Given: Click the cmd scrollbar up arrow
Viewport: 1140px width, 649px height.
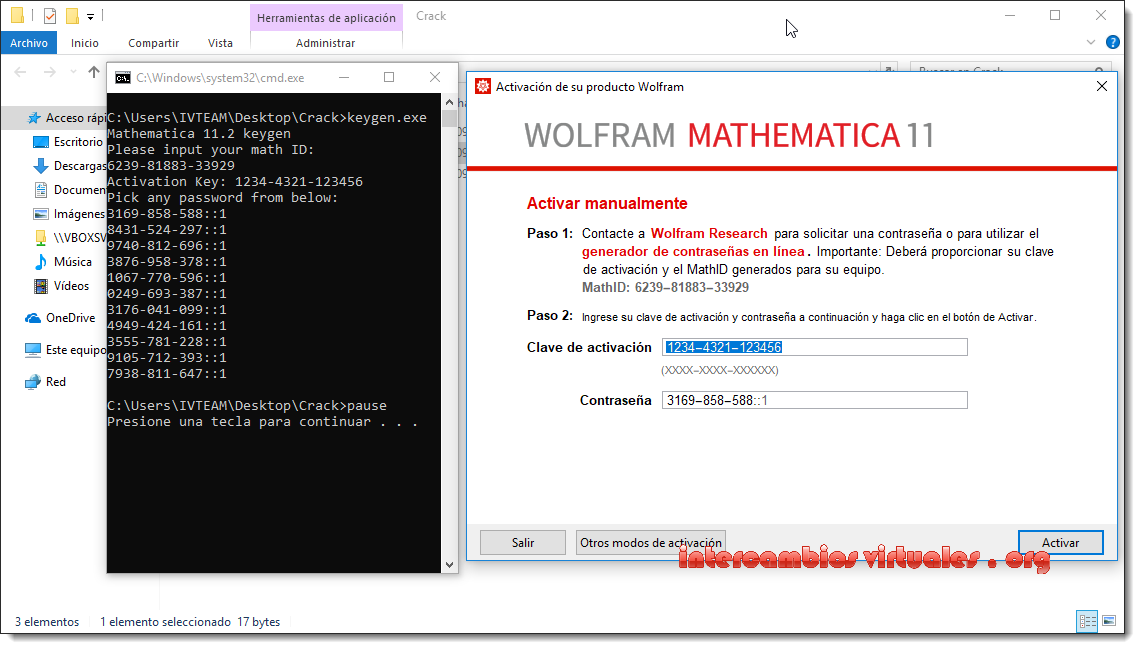Looking at the screenshot, I should tap(449, 102).
